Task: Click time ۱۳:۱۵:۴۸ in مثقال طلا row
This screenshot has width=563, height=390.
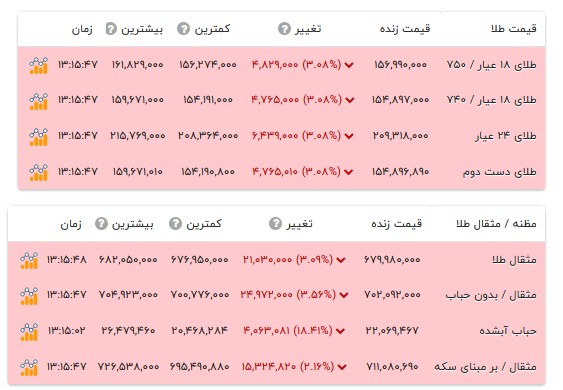Action: [x=67, y=259]
